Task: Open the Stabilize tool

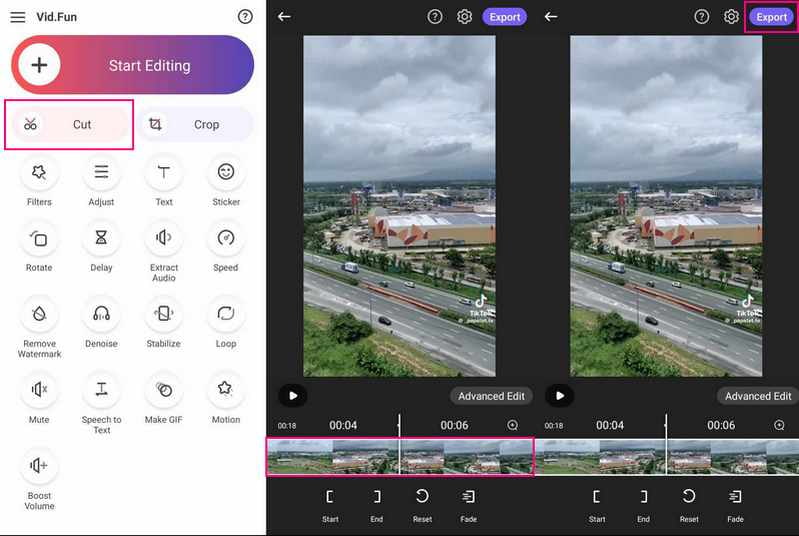Action: tap(163, 314)
